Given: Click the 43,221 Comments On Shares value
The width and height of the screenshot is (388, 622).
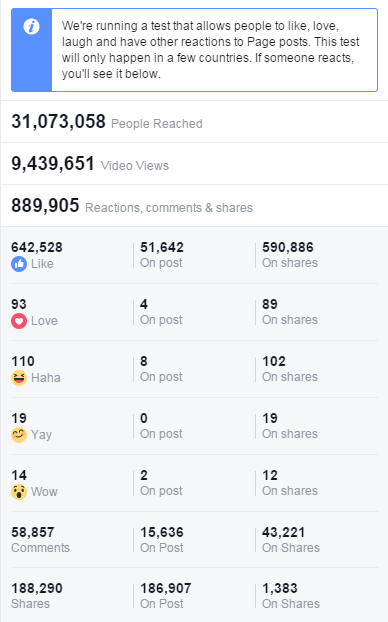Looking at the screenshot, I should click(283, 532).
